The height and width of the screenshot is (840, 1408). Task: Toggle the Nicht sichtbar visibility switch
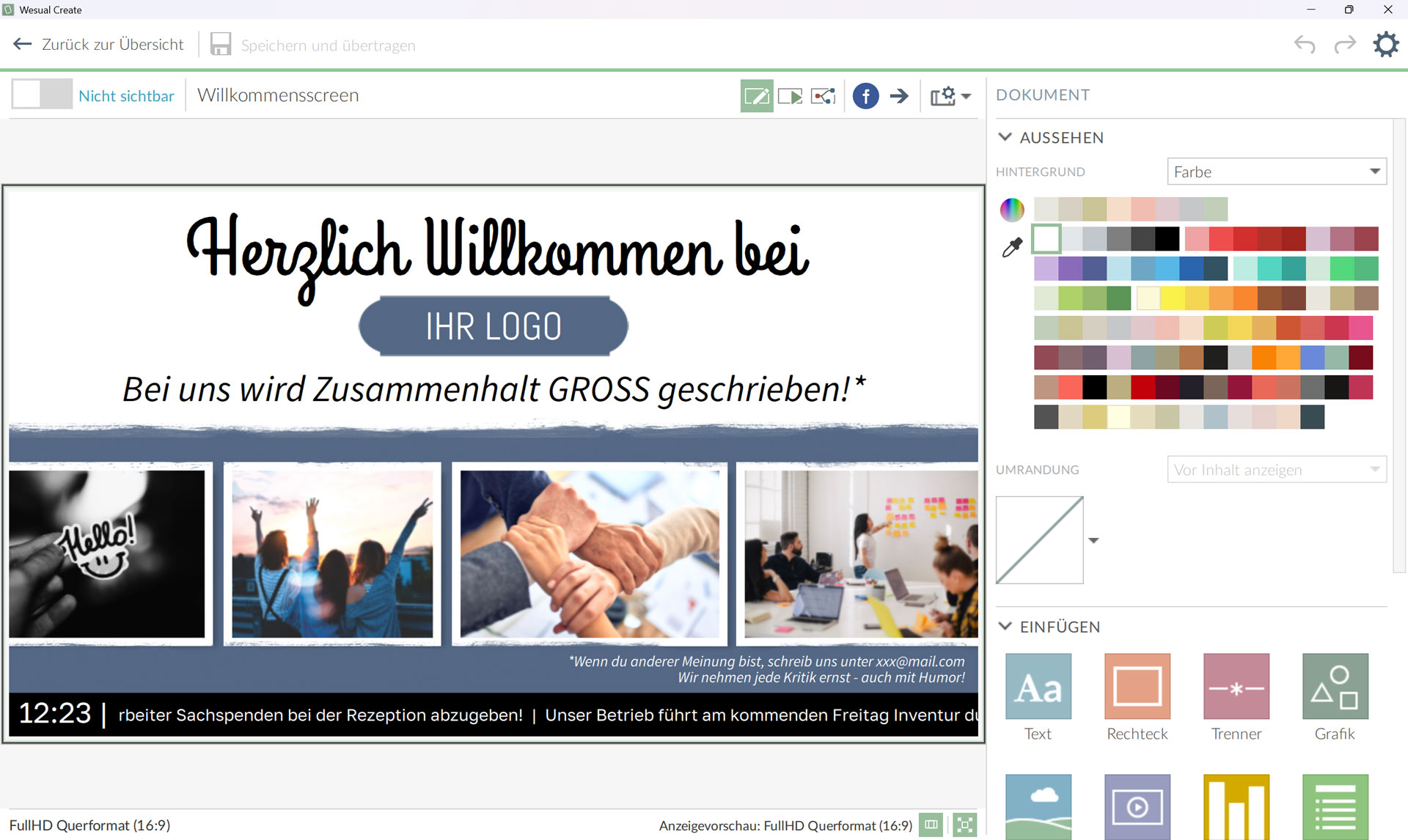click(42, 95)
